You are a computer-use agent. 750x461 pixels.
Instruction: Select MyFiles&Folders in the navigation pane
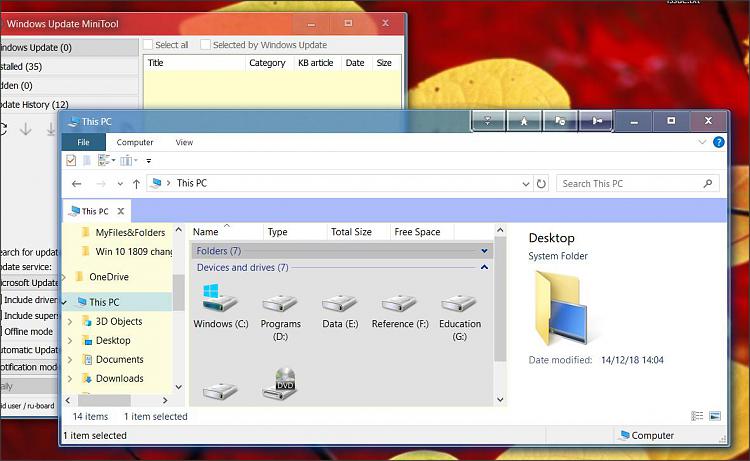click(130, 232)
